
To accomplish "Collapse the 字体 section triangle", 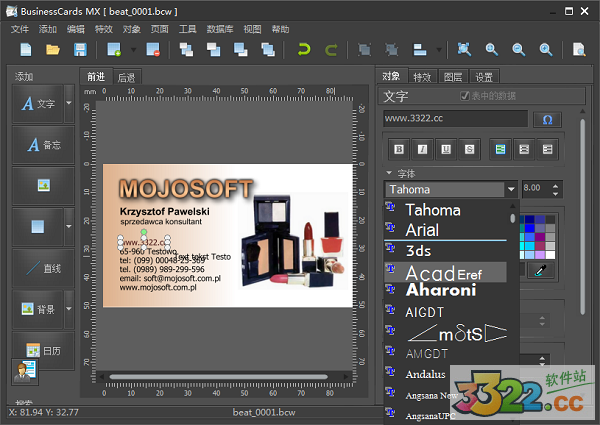I will [389, 173].
